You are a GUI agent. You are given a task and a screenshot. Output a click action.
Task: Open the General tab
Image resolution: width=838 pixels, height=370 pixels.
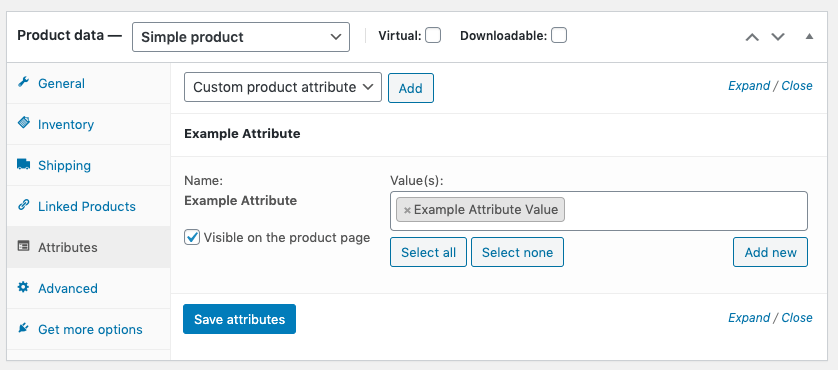[89, 83]
